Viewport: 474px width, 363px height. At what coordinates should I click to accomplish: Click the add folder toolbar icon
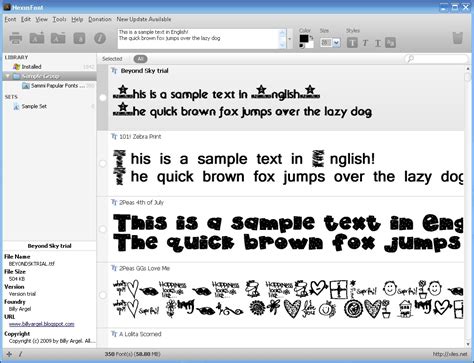tap(37, 38)
